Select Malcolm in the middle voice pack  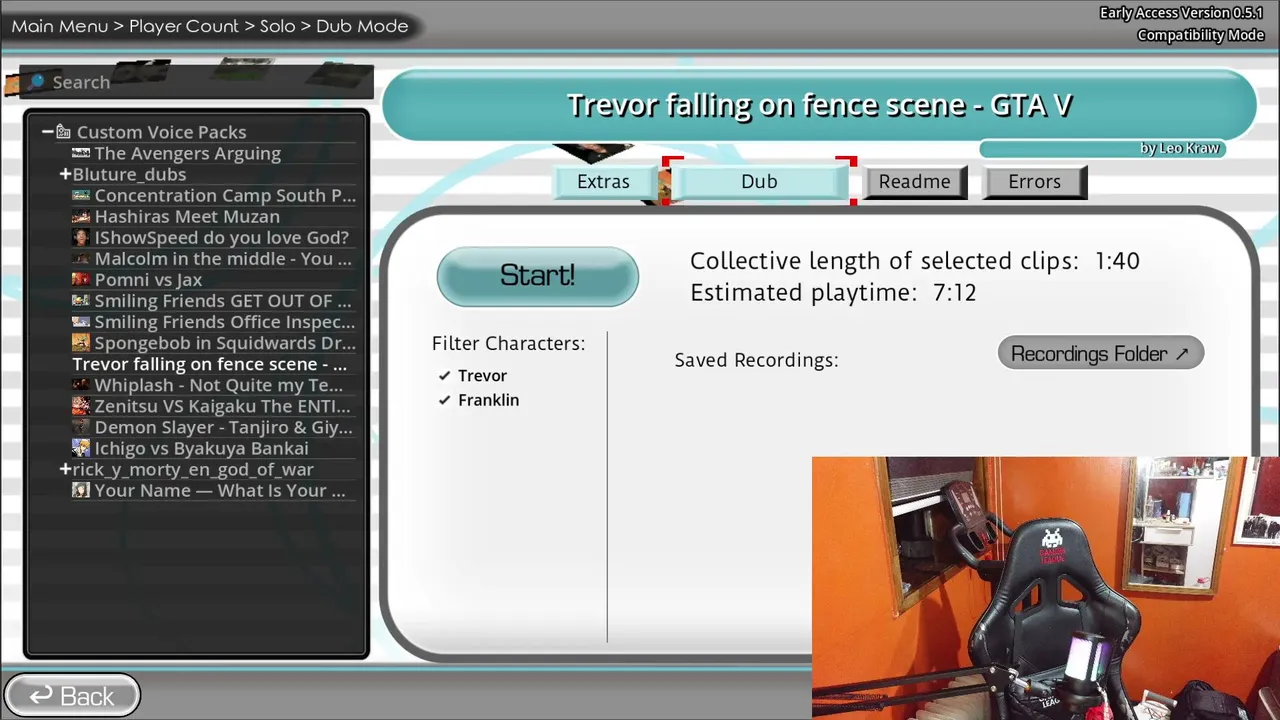click(x=223, y=259)
